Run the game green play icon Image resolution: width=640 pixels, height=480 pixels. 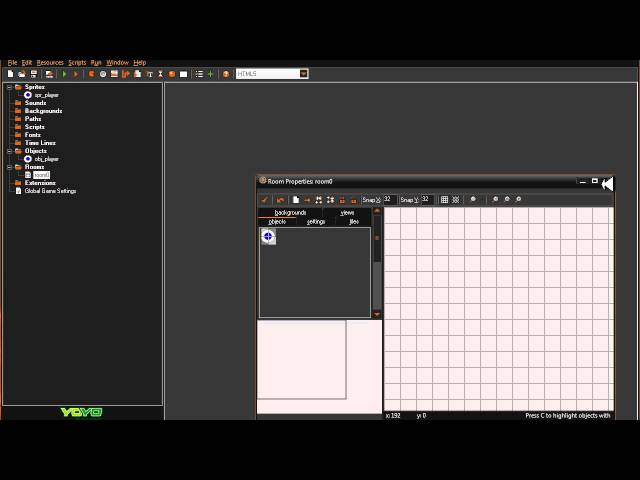[x=64, y=74]
